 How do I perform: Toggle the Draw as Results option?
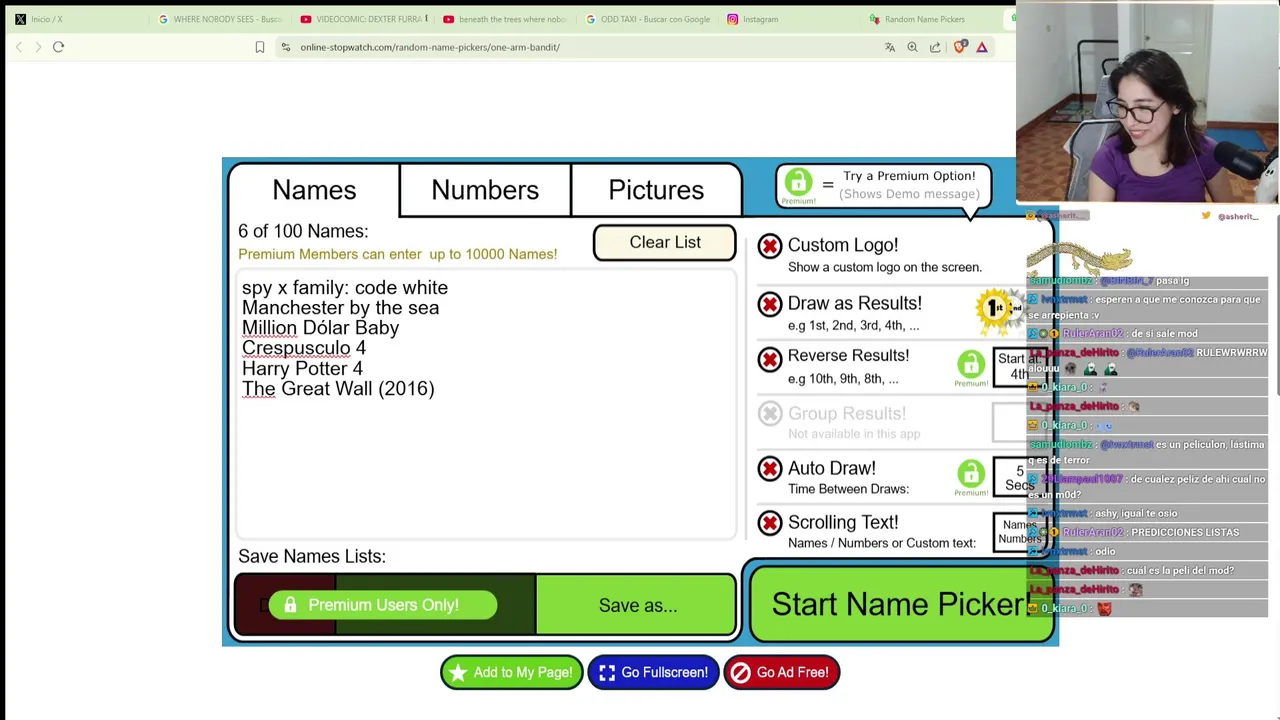pyautogui.click(x=770, y=304)
